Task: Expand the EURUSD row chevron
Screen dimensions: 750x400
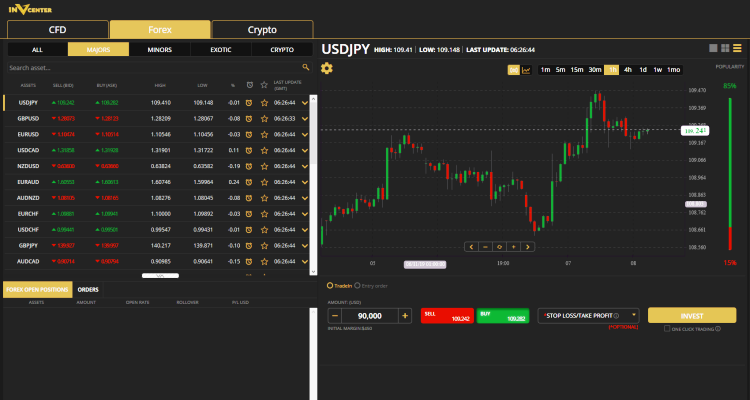Action: pos(305,134)
